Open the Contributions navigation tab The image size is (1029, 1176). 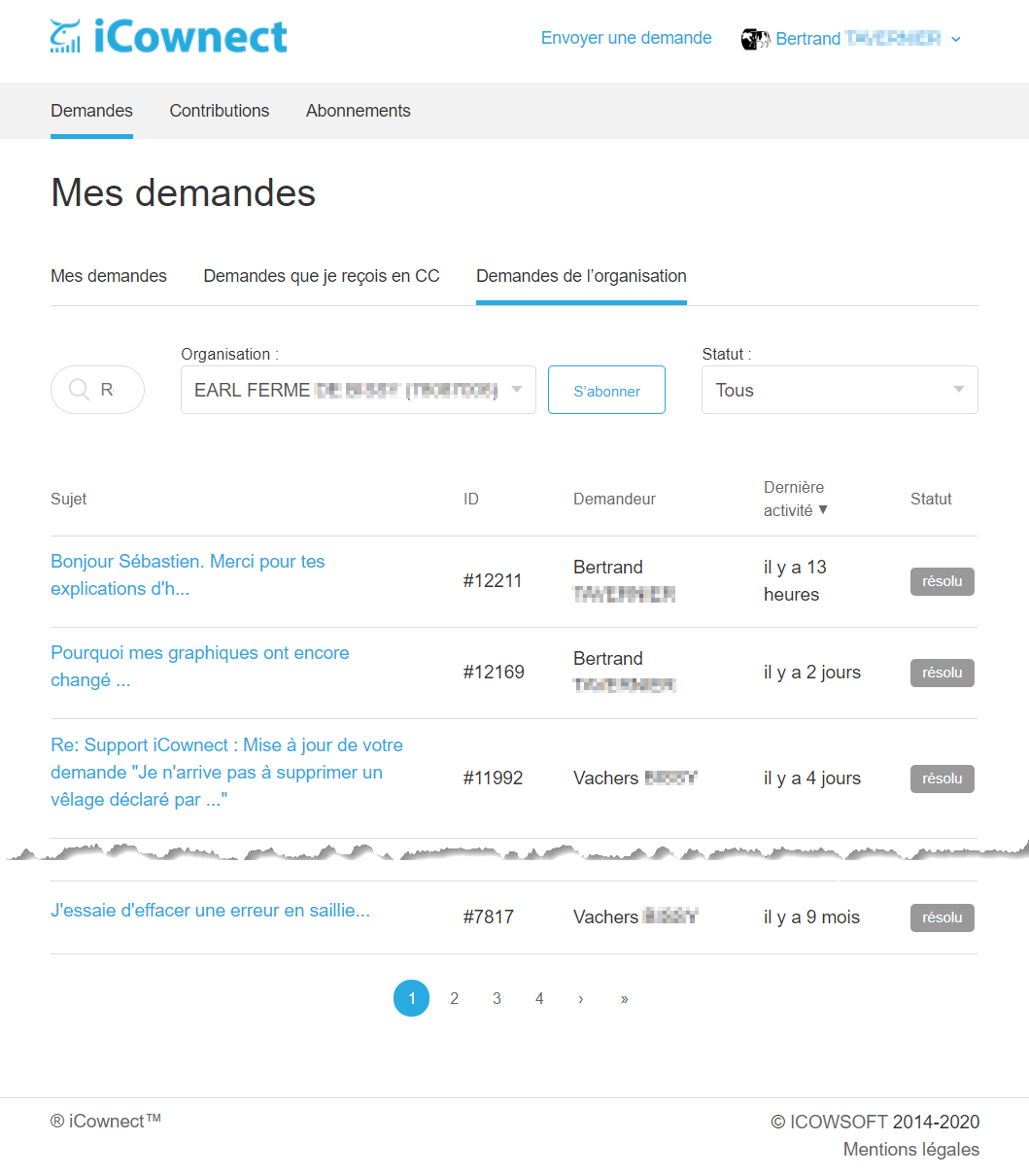coord(220,111)
